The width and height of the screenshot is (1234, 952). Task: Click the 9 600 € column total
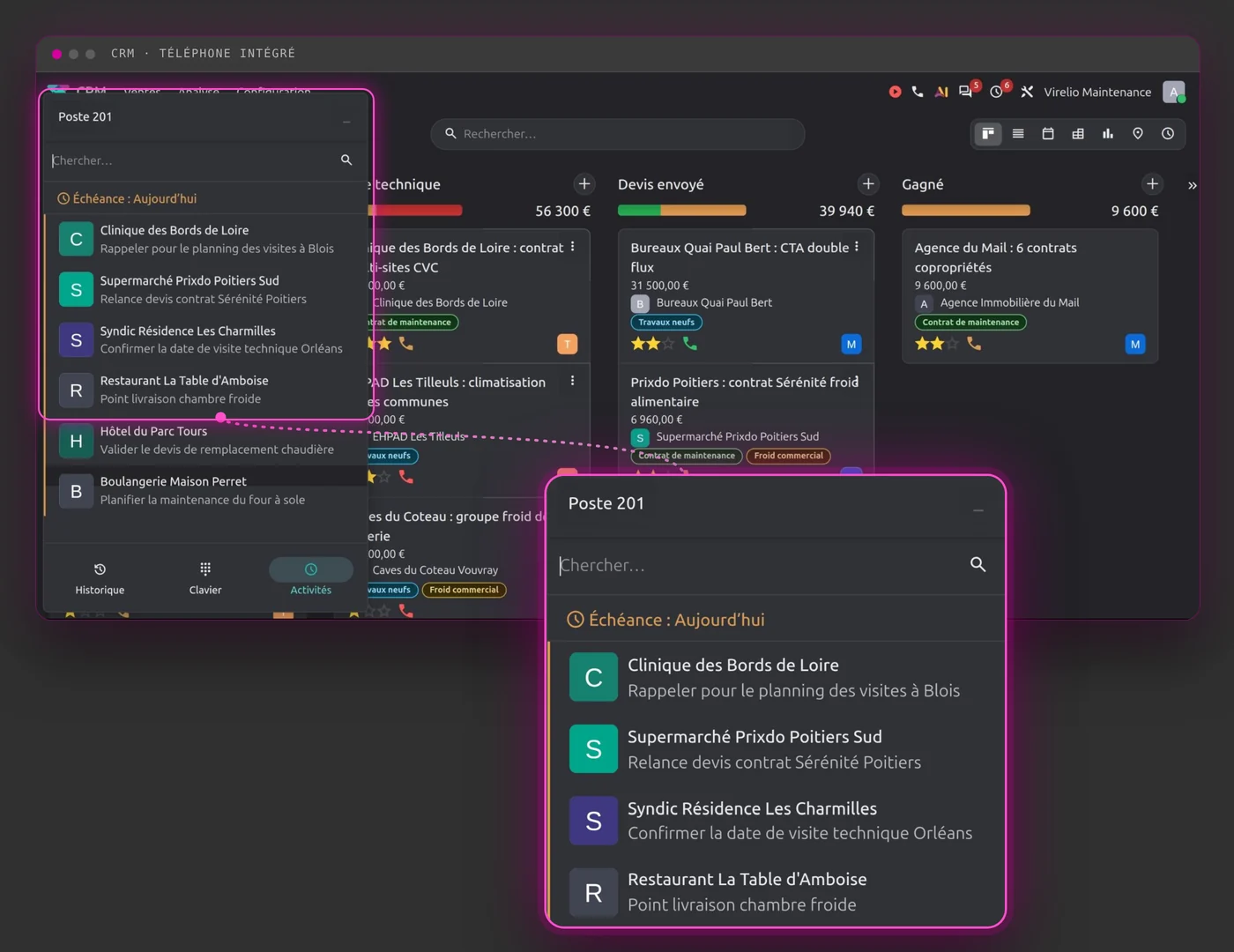[x=1135, y=211]
